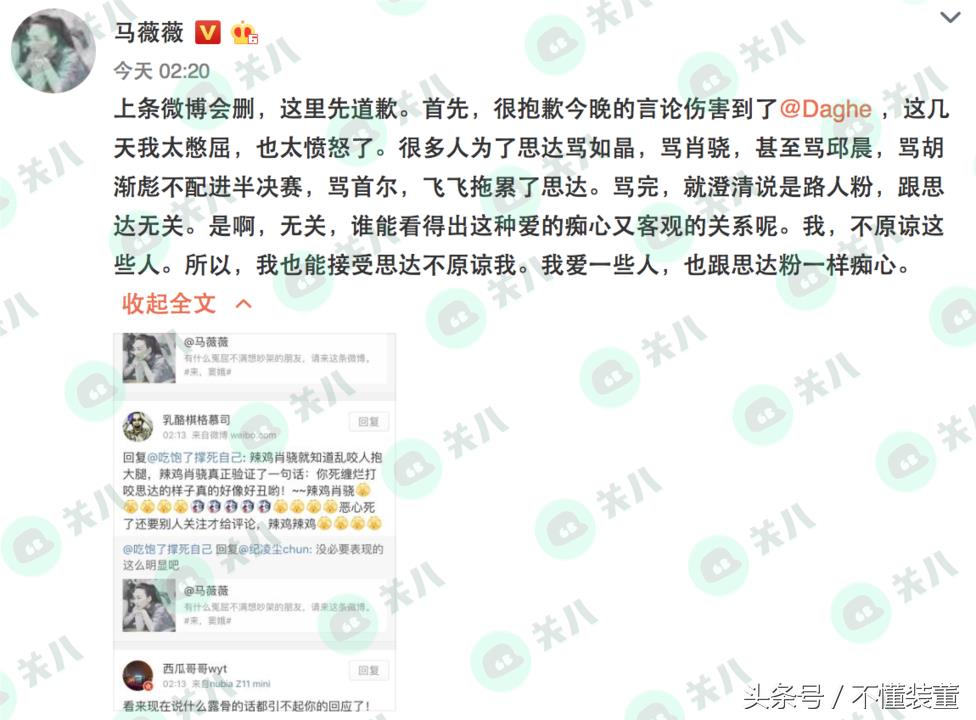Click the orange V verification badge
The image size is (976, 720).
coord(208,33)
